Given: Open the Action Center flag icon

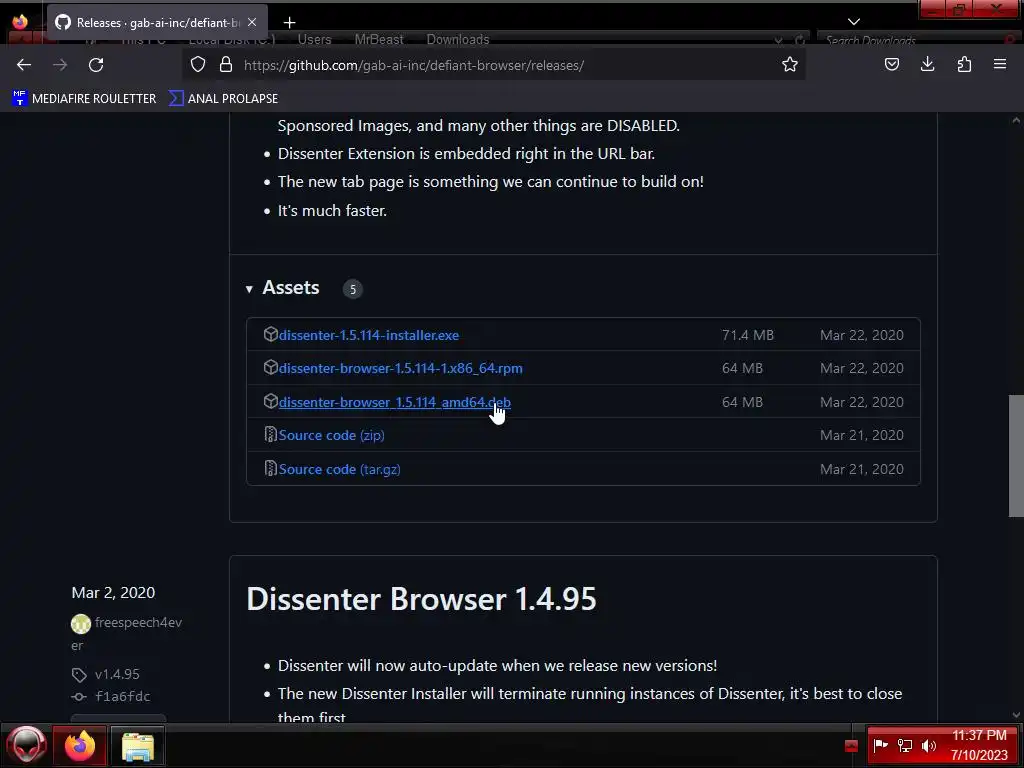Looking at the screenshot, I should pos(880,745).
